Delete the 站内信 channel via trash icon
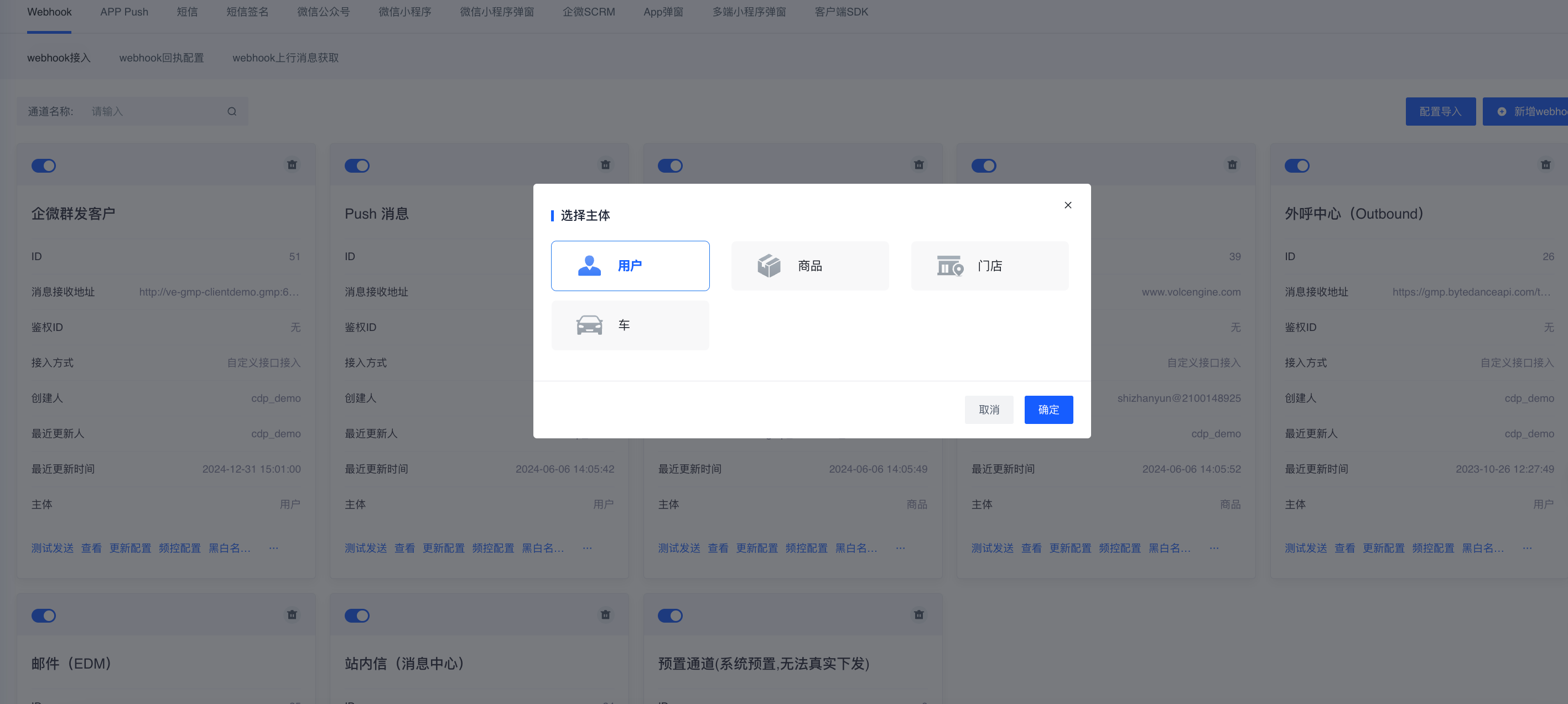The height and width of the screenshot is (704, 1568). (606, 615)
